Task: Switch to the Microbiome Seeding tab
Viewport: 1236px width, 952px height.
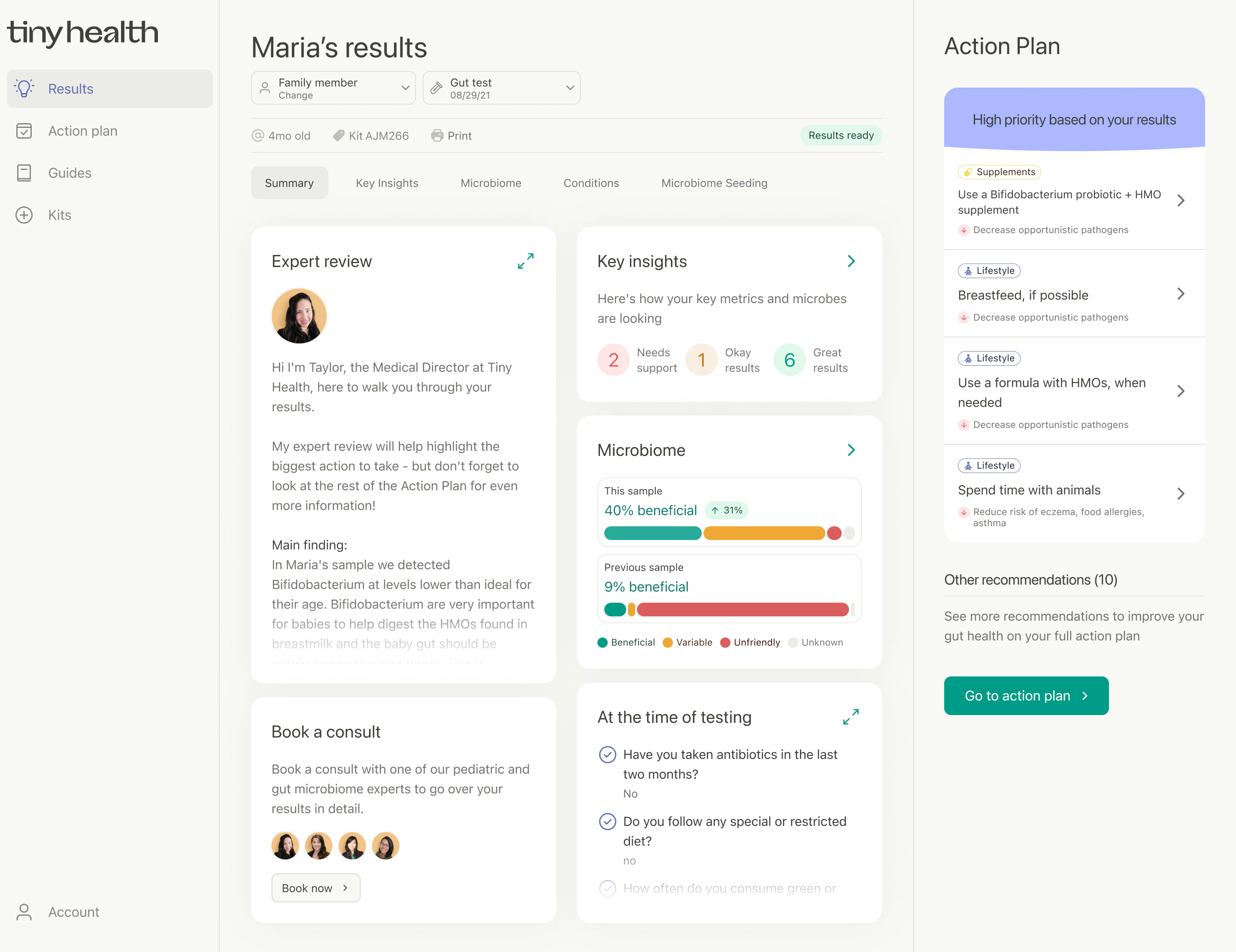Action: pyautogui.click(x=714, y=183)
